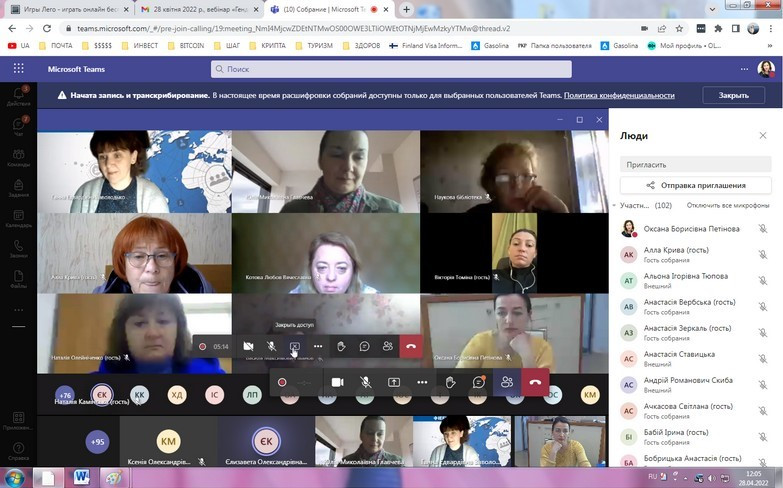
Task: Click Отправка приглашения button
Action: tap(696, 185)
